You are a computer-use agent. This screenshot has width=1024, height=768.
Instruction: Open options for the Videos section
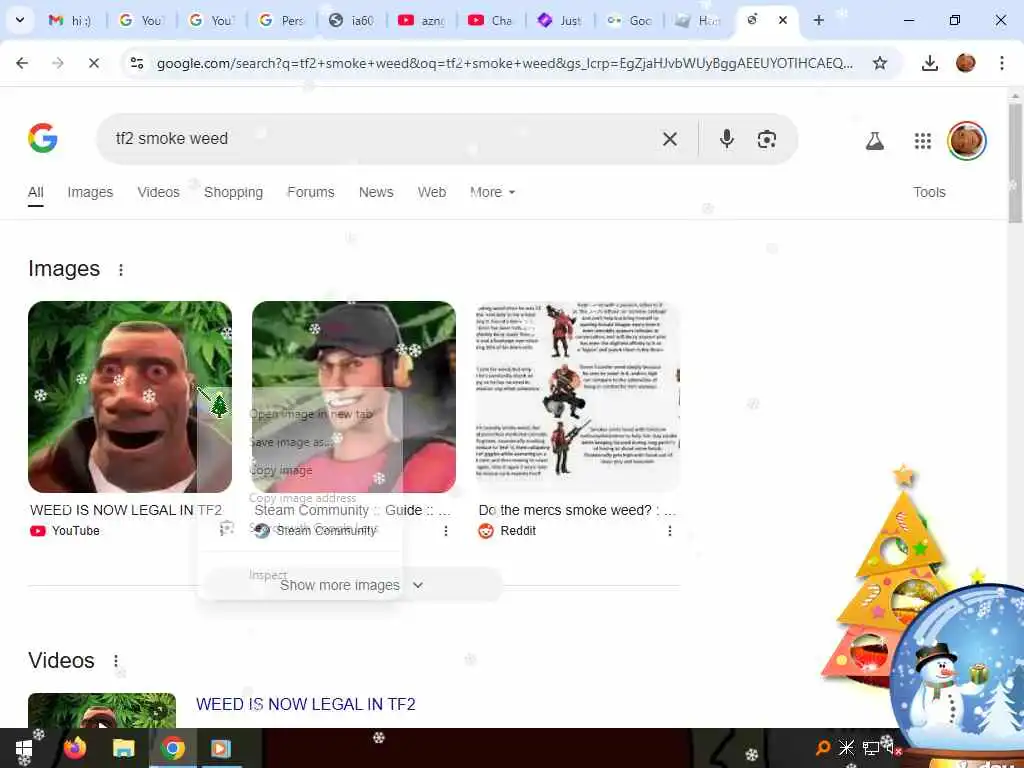116,661
